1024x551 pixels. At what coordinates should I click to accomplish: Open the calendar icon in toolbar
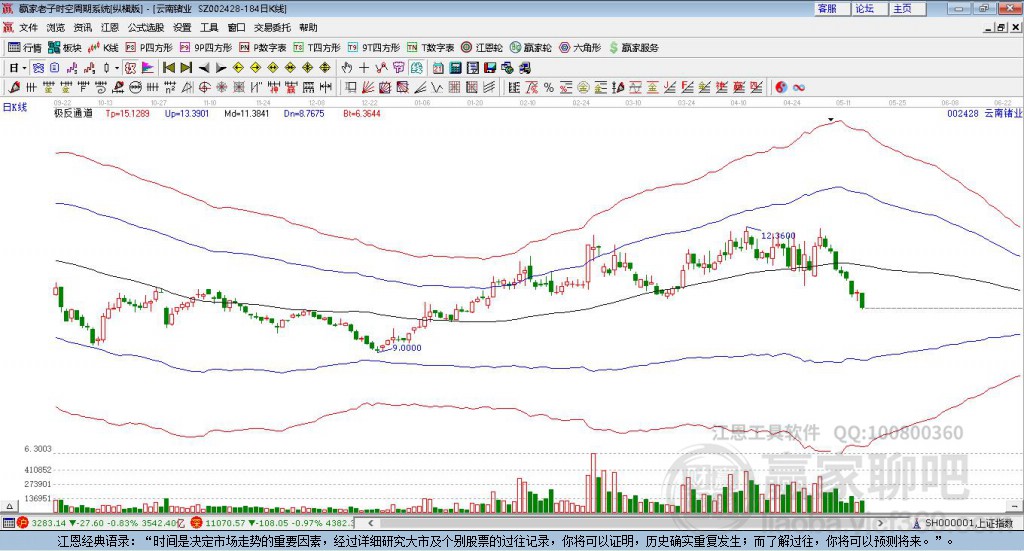[438, 68]
